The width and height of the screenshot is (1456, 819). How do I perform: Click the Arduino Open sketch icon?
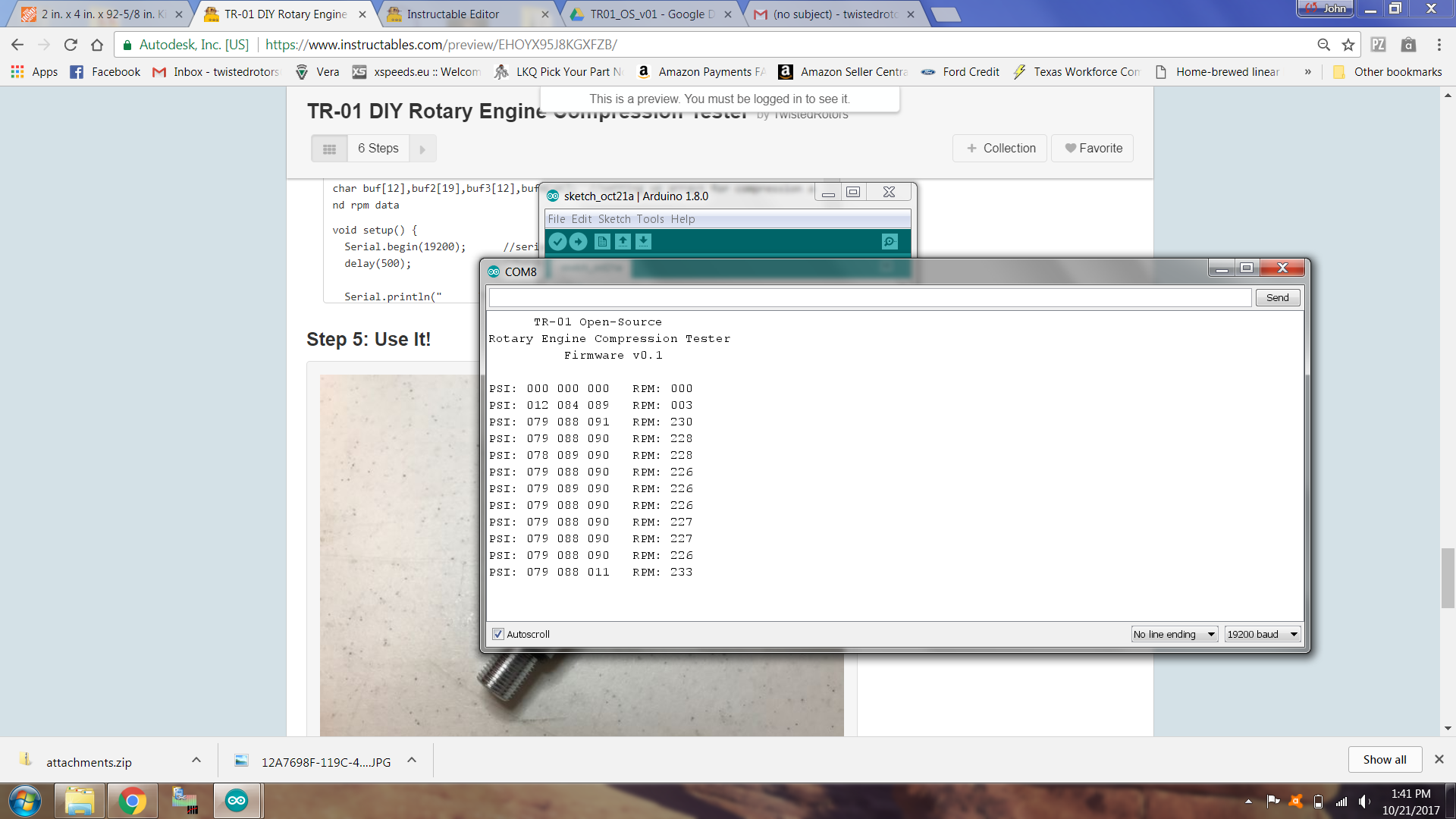point(623,241)
